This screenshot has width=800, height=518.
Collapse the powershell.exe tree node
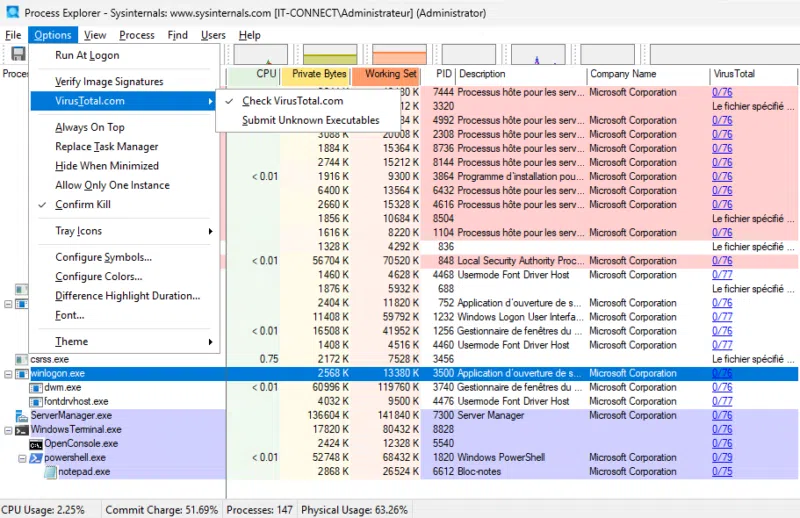pyautogui.click(x=22, y=458)
